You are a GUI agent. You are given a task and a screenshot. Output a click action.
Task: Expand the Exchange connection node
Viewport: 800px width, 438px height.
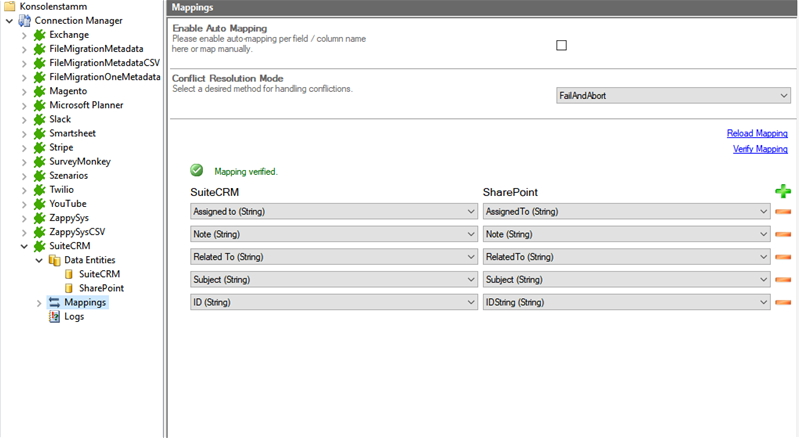[24, 35]
